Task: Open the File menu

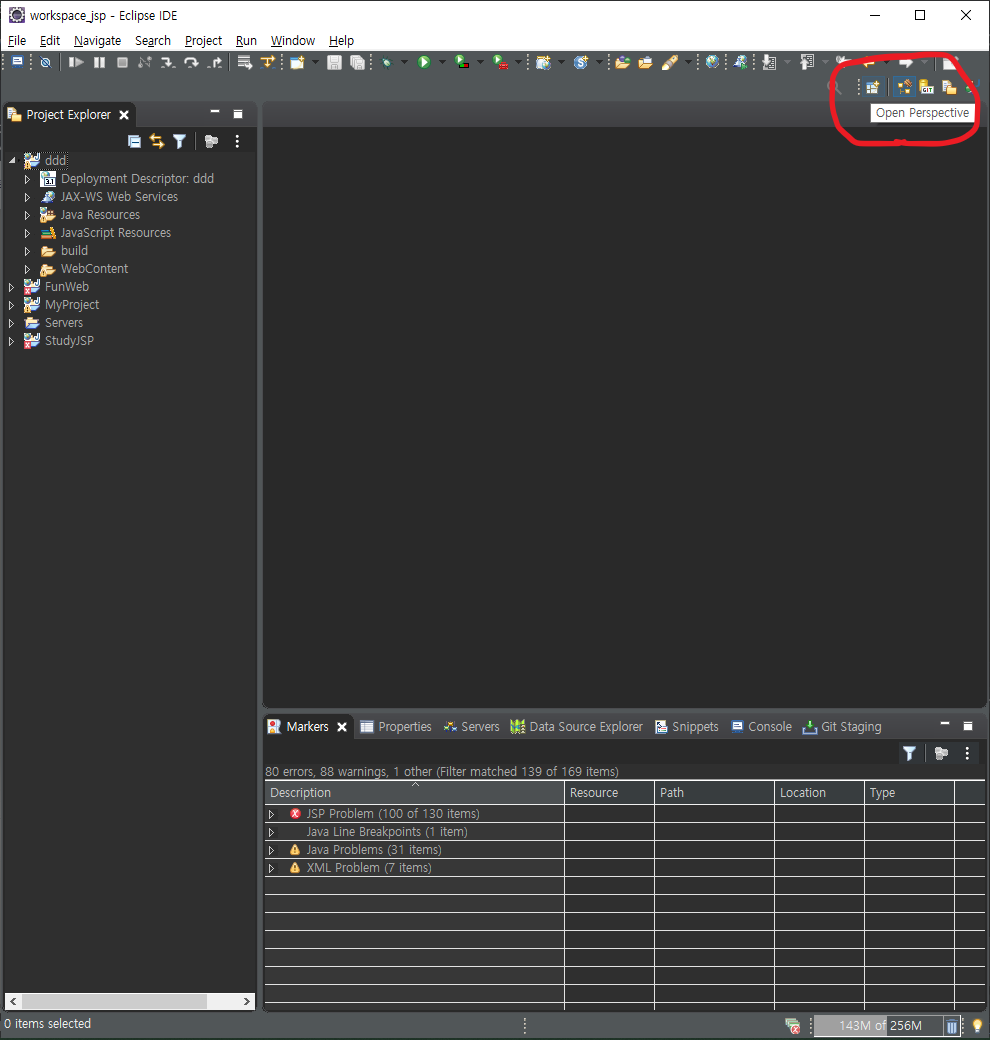Action: pyautogui.click(x=17, y=40)
